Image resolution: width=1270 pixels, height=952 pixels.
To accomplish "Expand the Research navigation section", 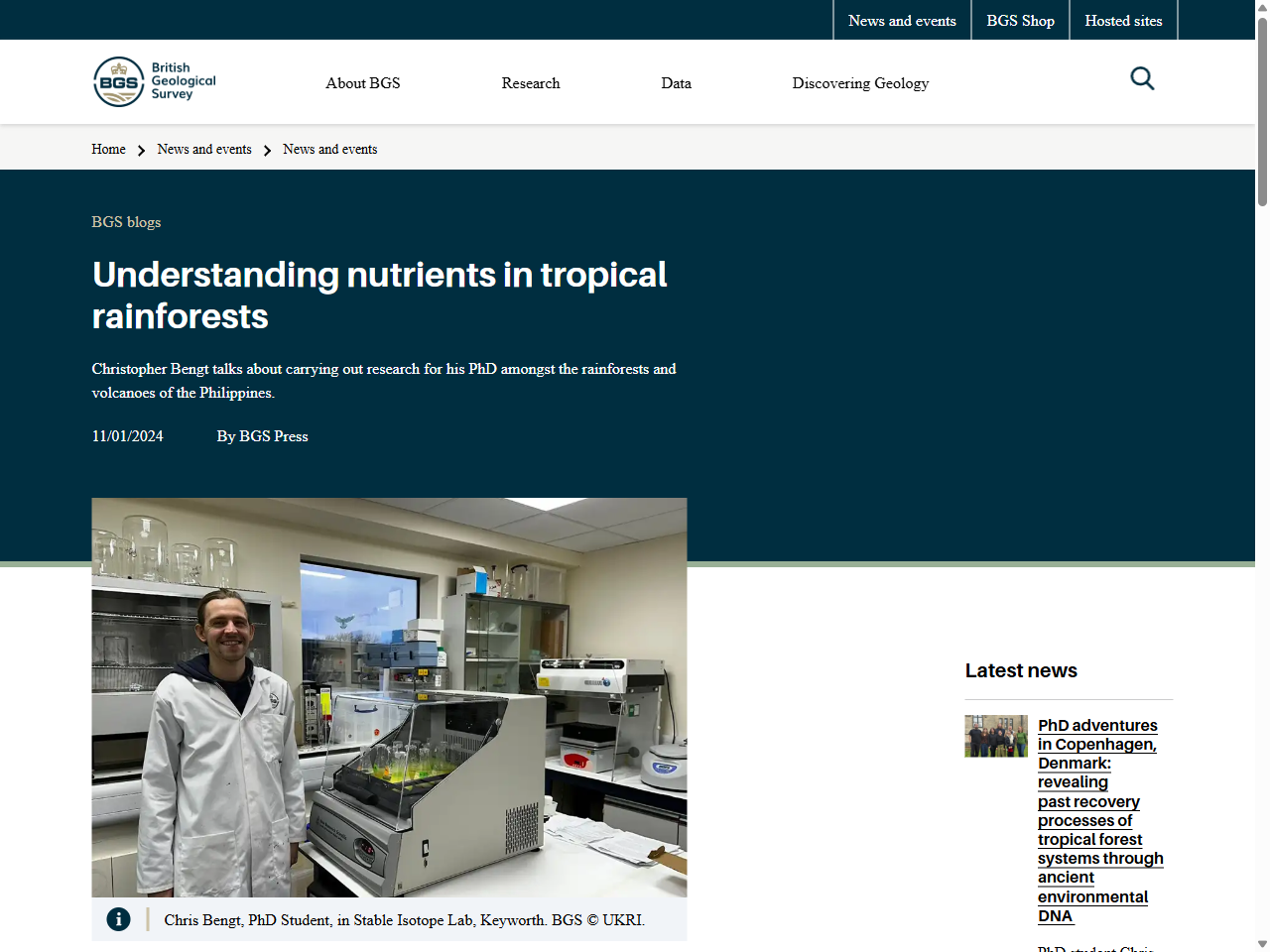I will (x=531, y=83).
